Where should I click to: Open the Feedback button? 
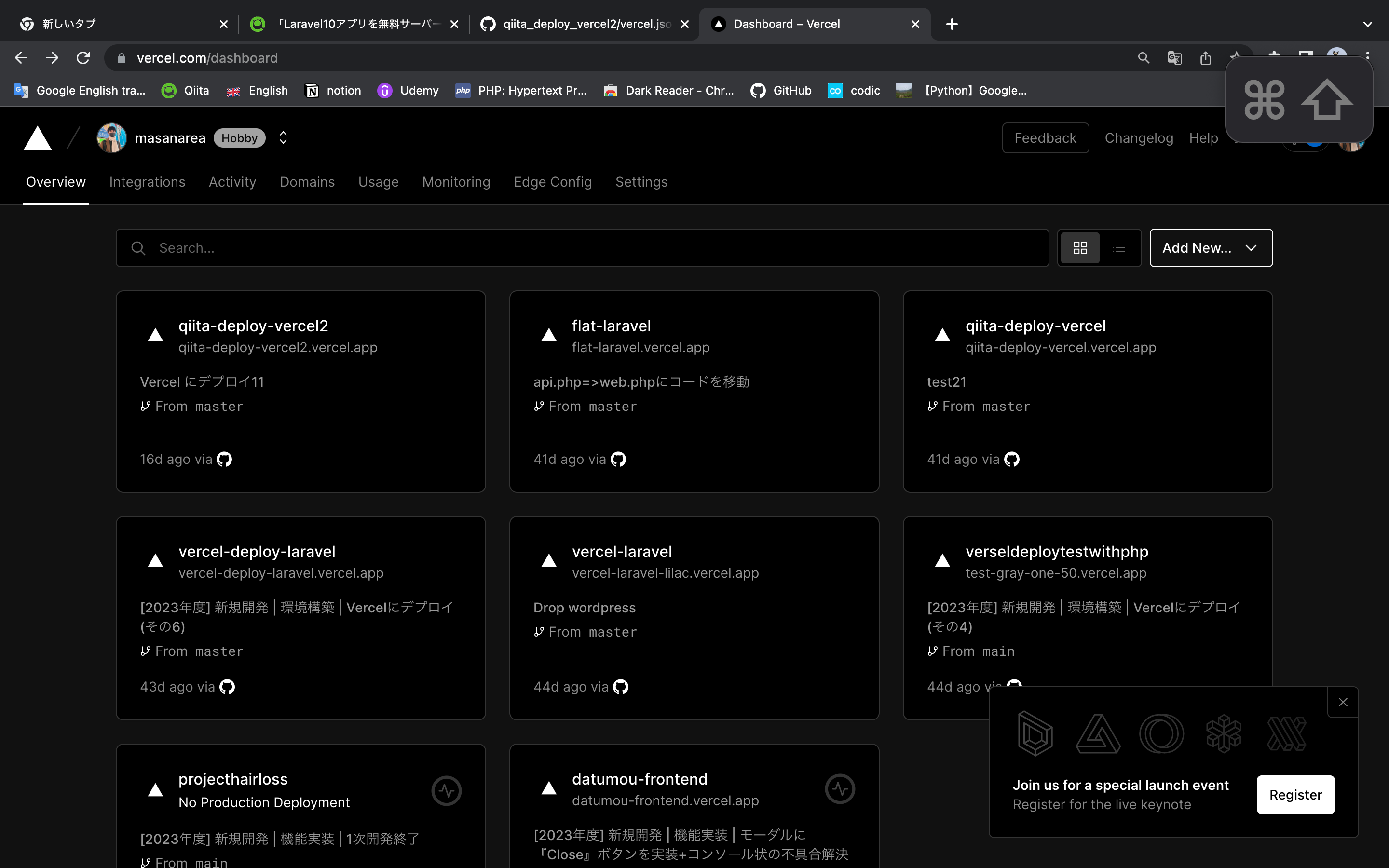[1045, 138]
